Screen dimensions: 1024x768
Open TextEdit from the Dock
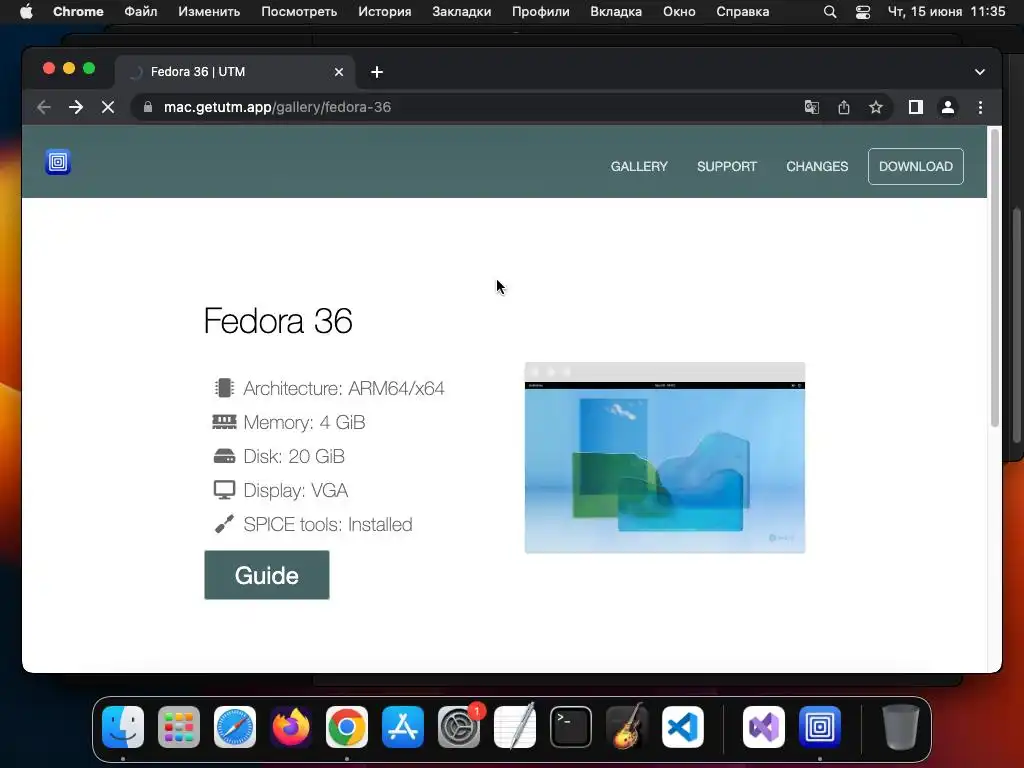coord(515,727)
